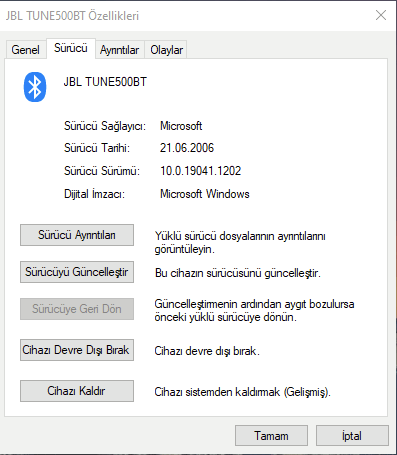Click the Sürücü Sürümü label
This screenshot has width=397, height=455.
pyautogui.click(x=102, y=171)
